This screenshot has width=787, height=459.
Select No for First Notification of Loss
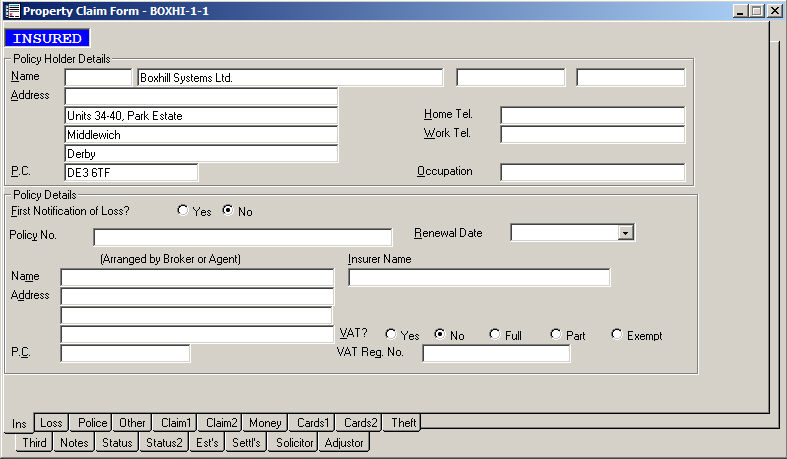[228, 211]
